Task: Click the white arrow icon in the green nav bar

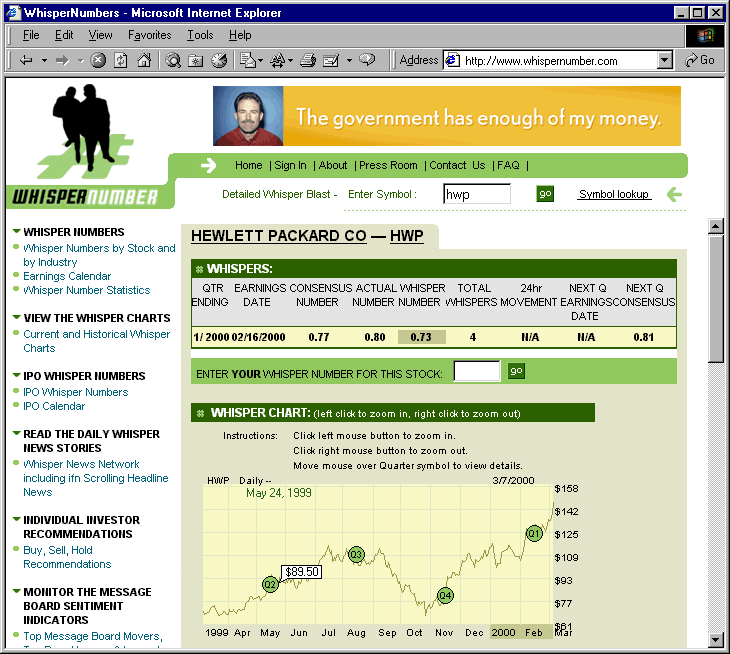Action: coord(208,165)
